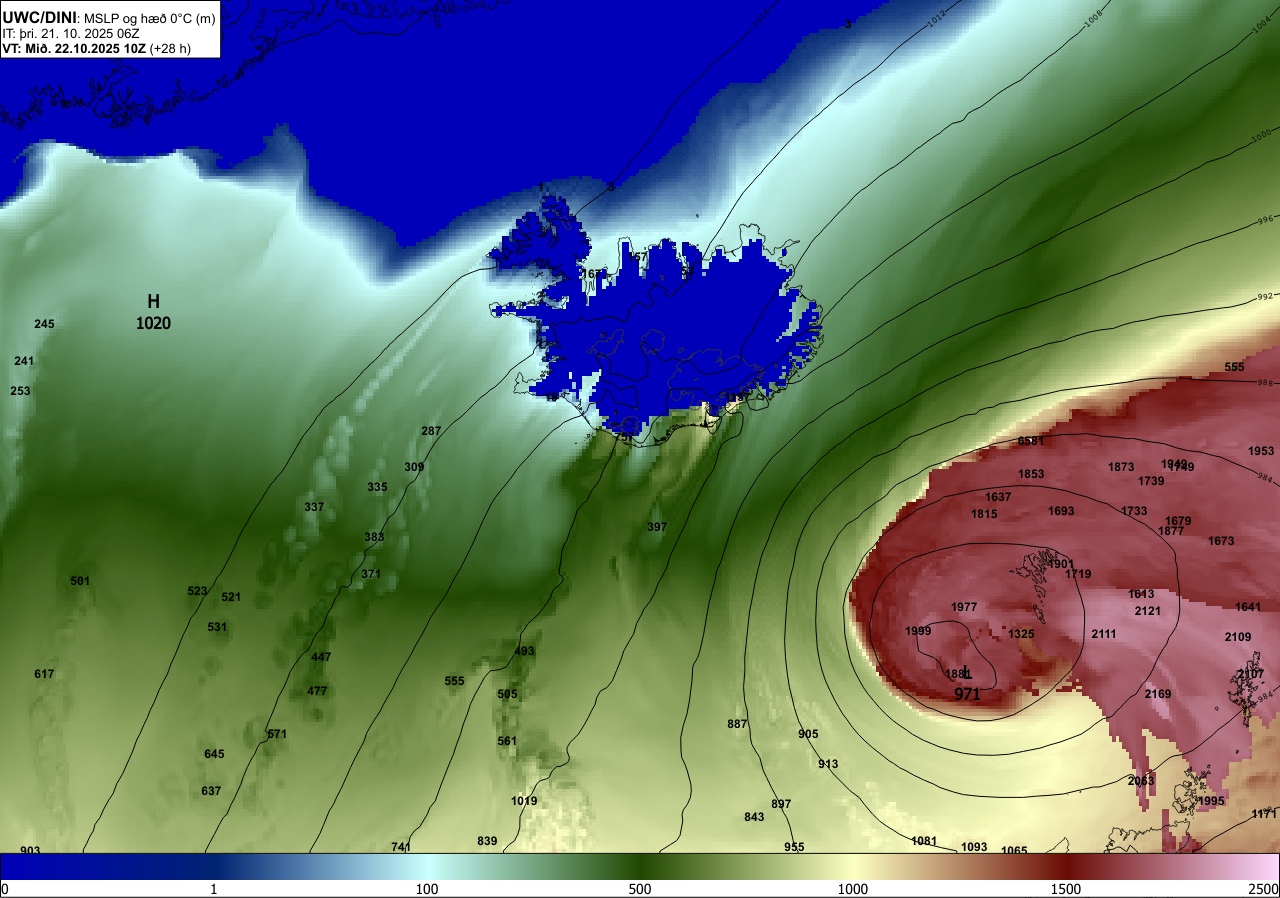Click the 241 height value

tap(24, 361)
